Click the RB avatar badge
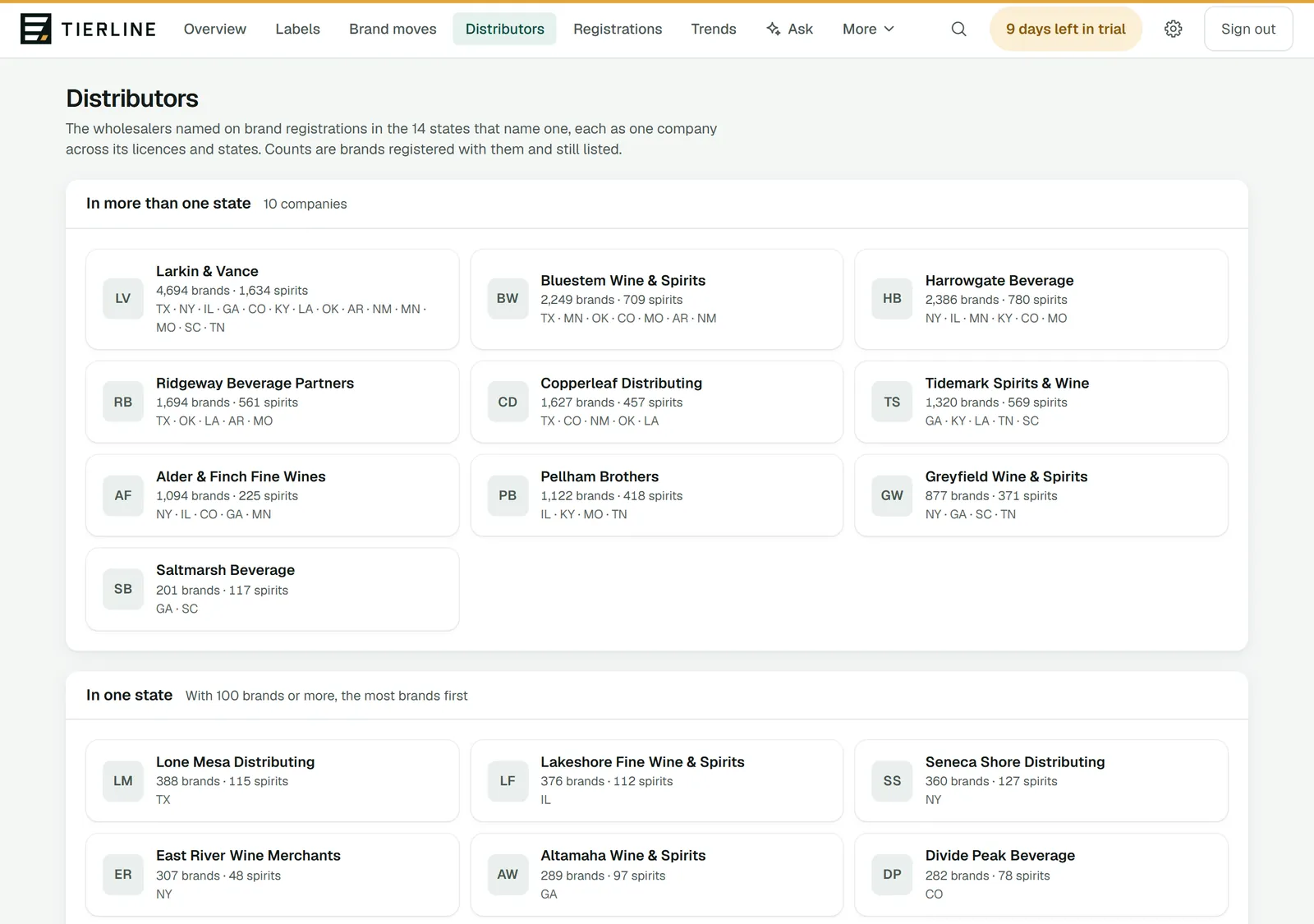This screenshot has height=924, width=1314. (123, 402)
